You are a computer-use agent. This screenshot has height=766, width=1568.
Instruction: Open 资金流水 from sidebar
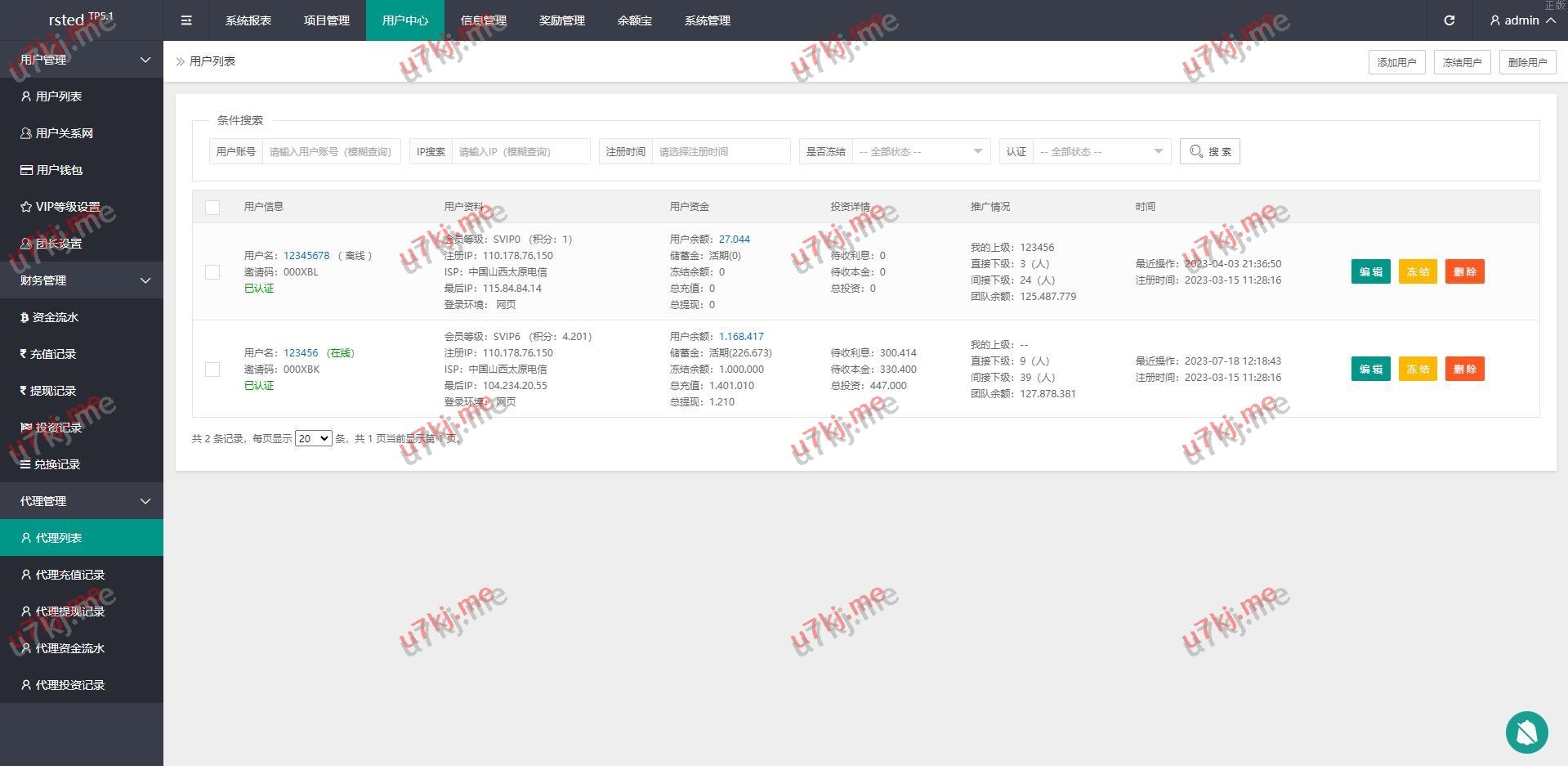coord(55,317)
